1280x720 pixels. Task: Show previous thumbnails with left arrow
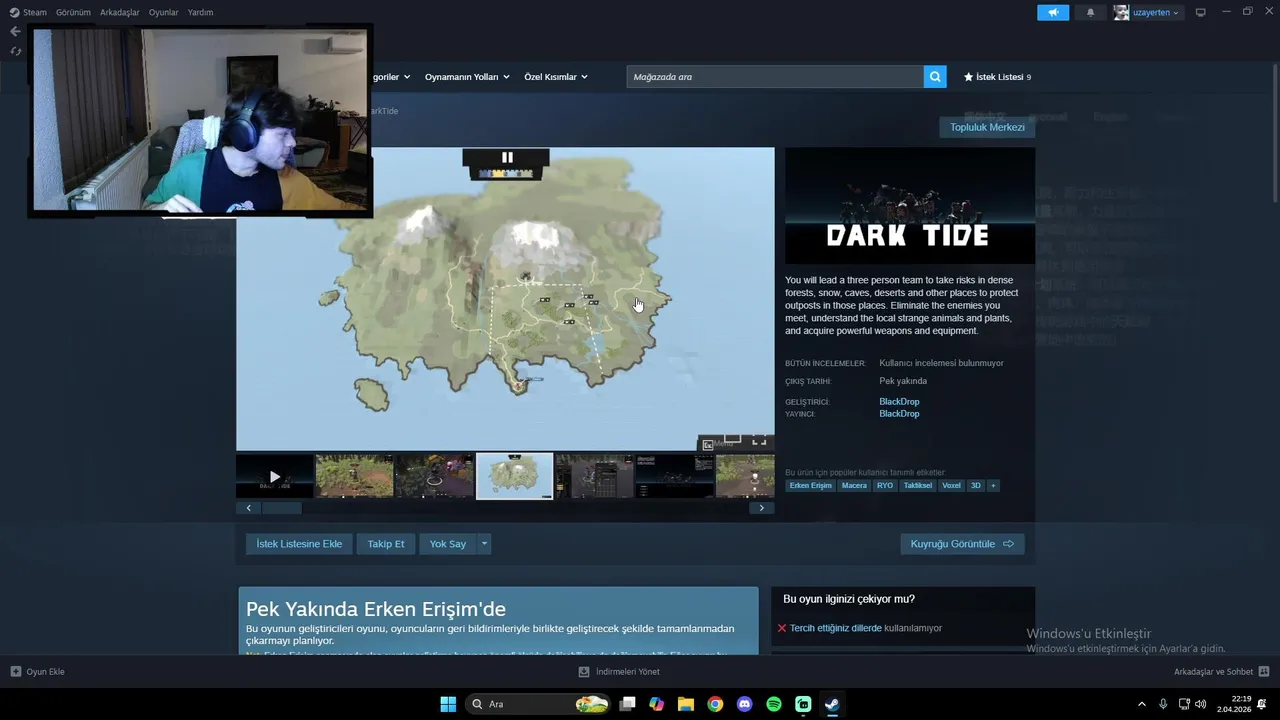tap(248, 508)
